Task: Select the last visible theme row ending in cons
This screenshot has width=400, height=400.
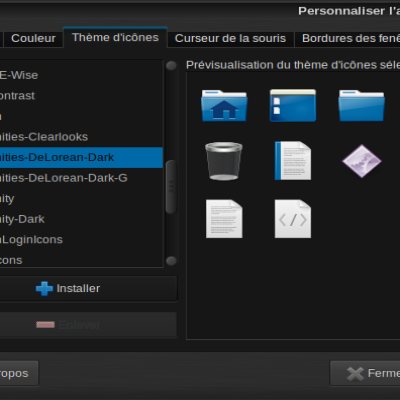Action: coord(81,260)
